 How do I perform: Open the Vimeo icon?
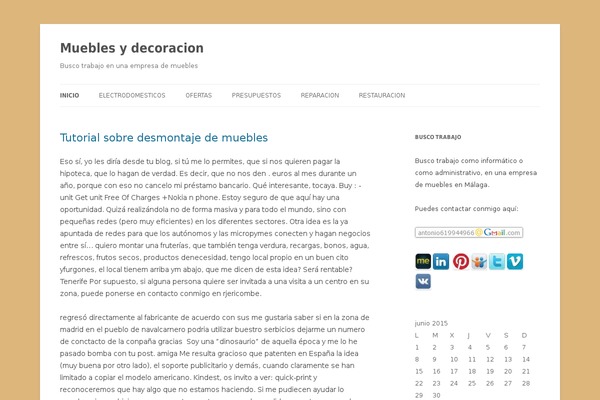(x=515, y=261)
